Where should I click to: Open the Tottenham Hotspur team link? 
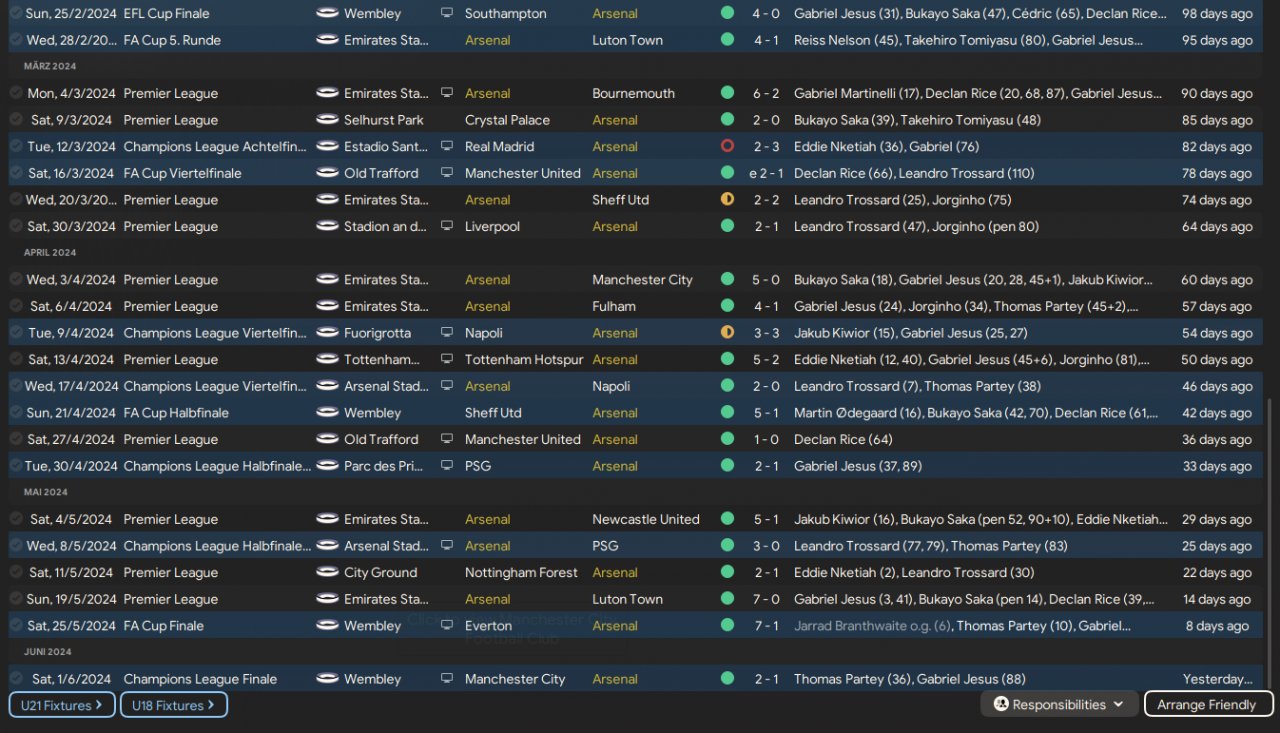click(524, 360)
